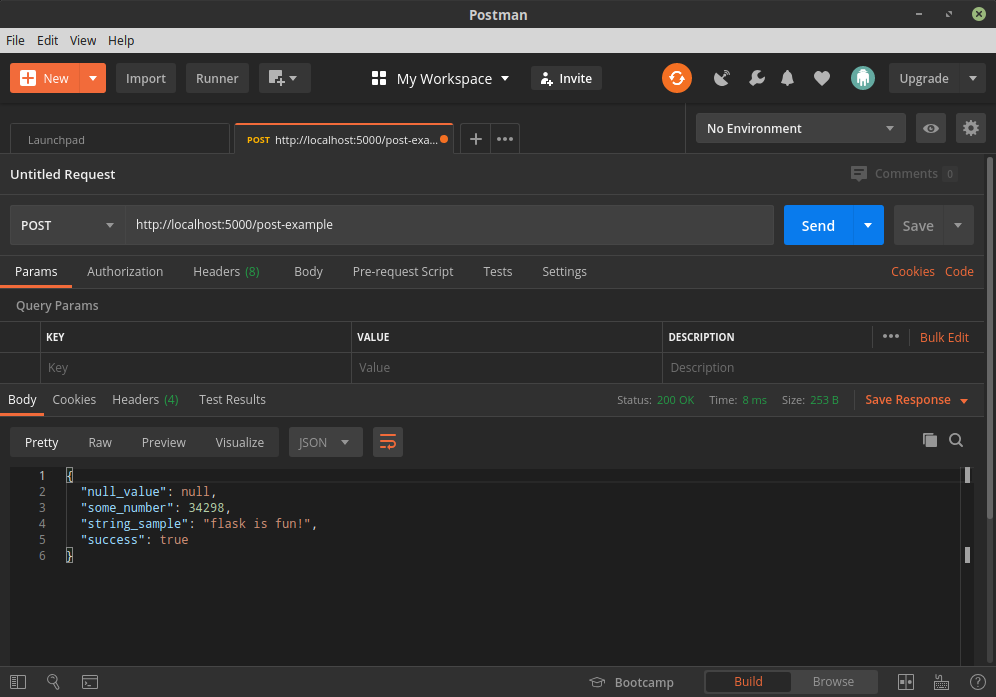Add a new request tab with the plus icon
This screenshot has height=697, width=996.
coord(476,139)
